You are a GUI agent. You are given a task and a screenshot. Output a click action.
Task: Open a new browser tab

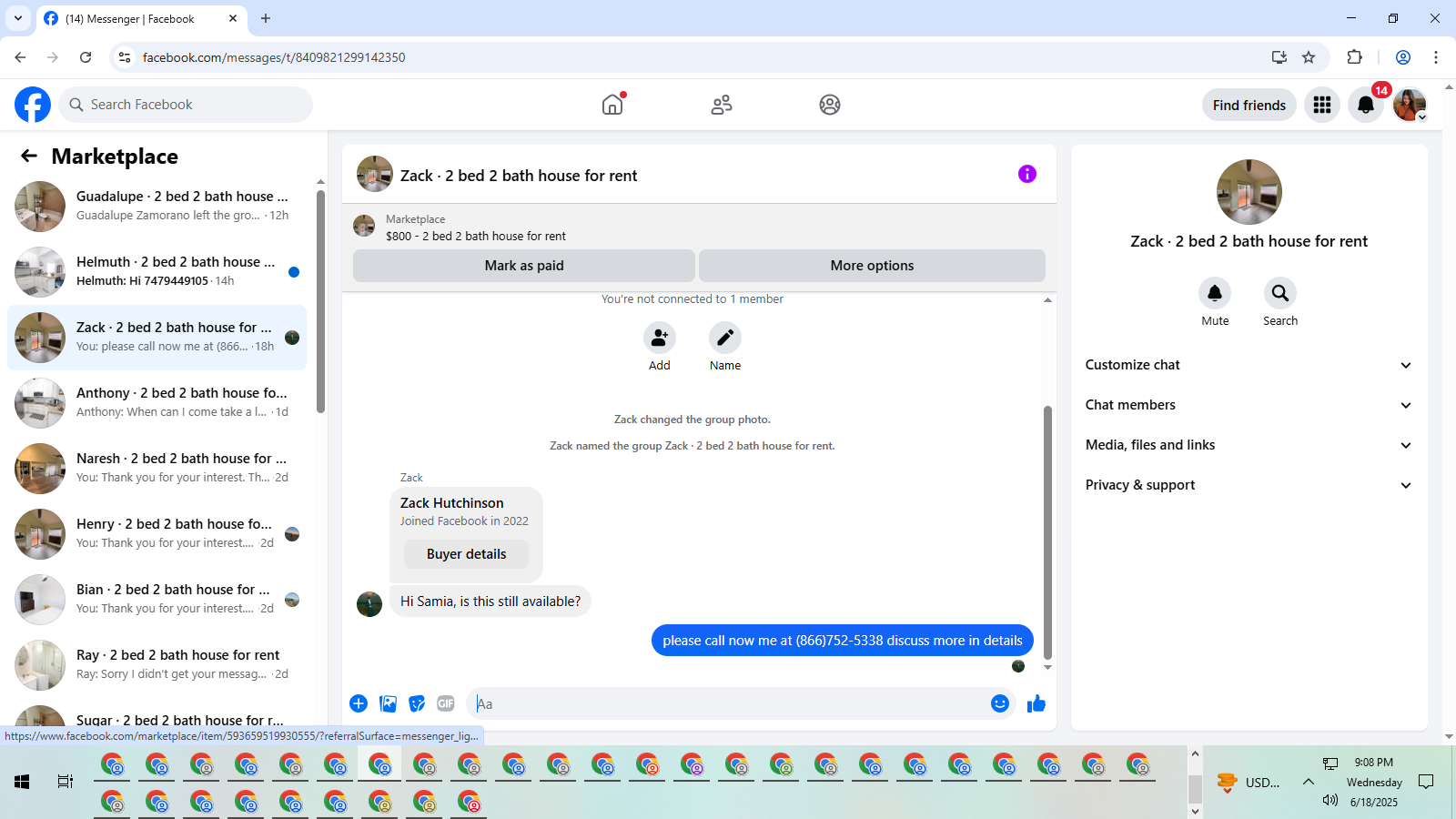[x=266, y=18]
